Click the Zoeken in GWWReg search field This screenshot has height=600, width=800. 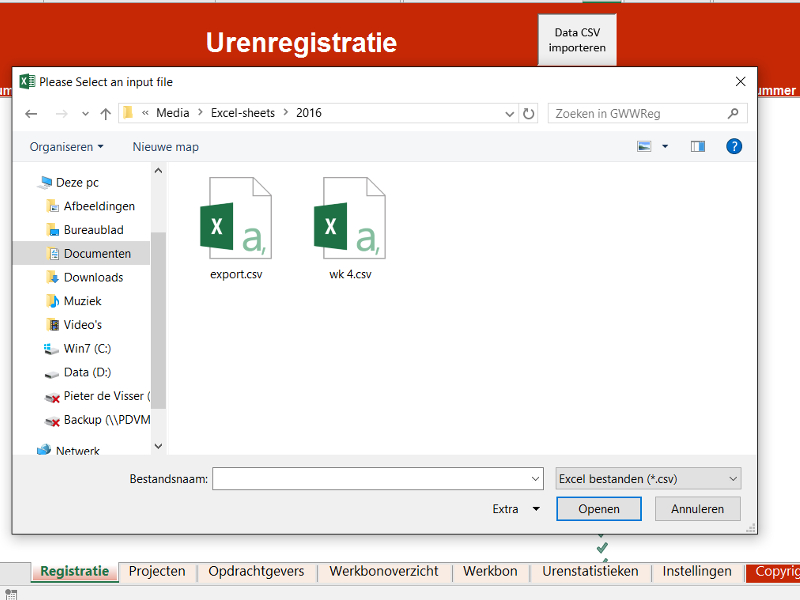coord(647,113)
